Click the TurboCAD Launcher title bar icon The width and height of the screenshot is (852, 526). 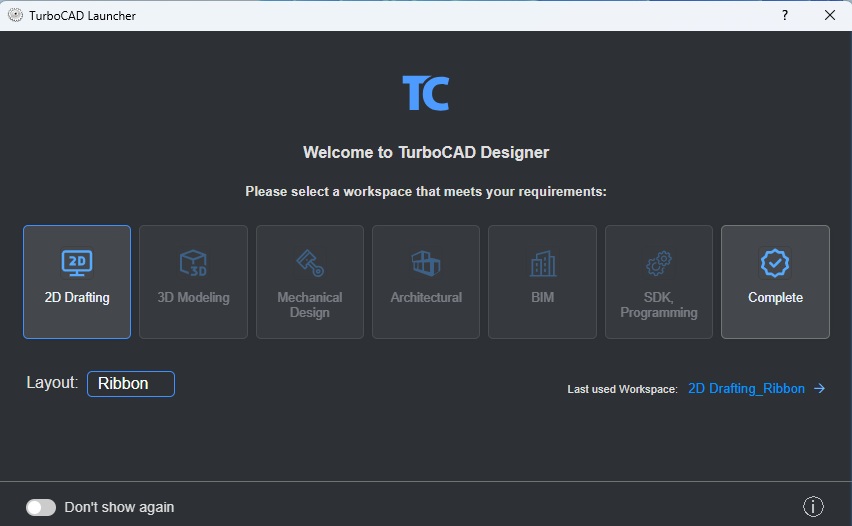click(x=15, y=15)
